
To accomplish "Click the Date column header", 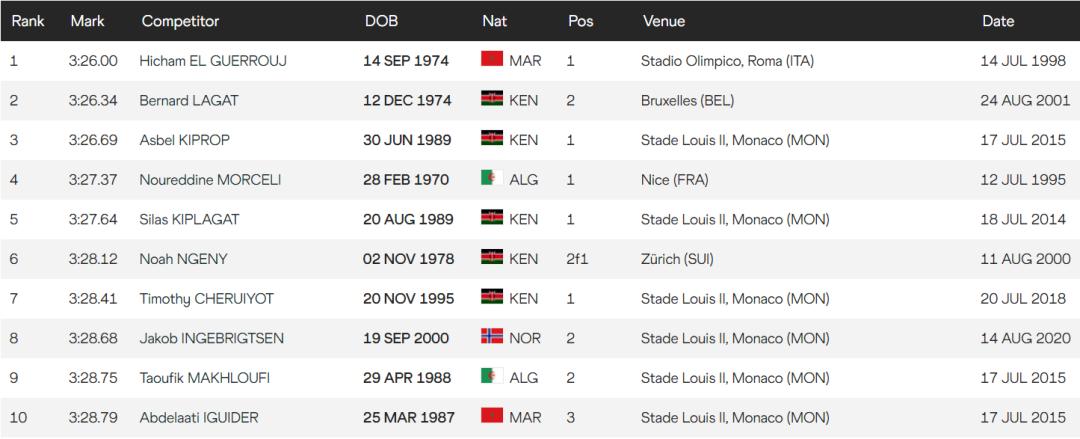I will point(997,21).
